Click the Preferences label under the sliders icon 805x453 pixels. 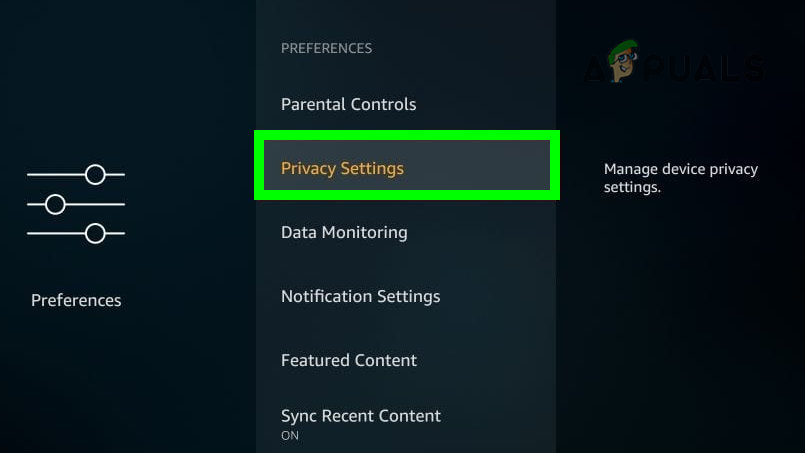76,300
